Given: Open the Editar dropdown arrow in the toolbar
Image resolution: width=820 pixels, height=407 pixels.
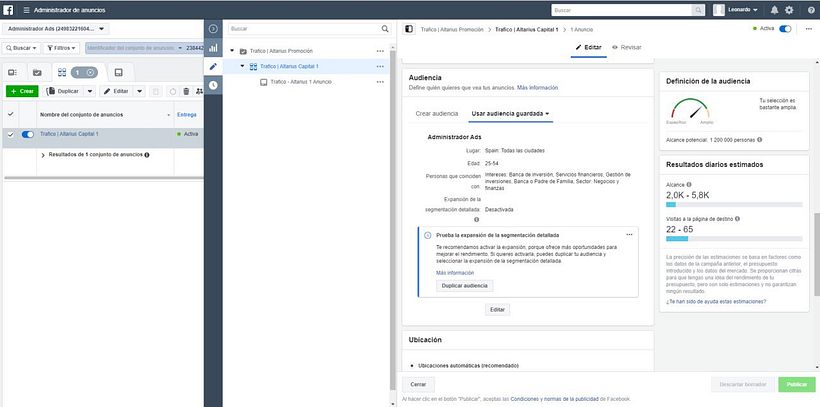Looking at the screenshot, I should [x=139, y=91].
